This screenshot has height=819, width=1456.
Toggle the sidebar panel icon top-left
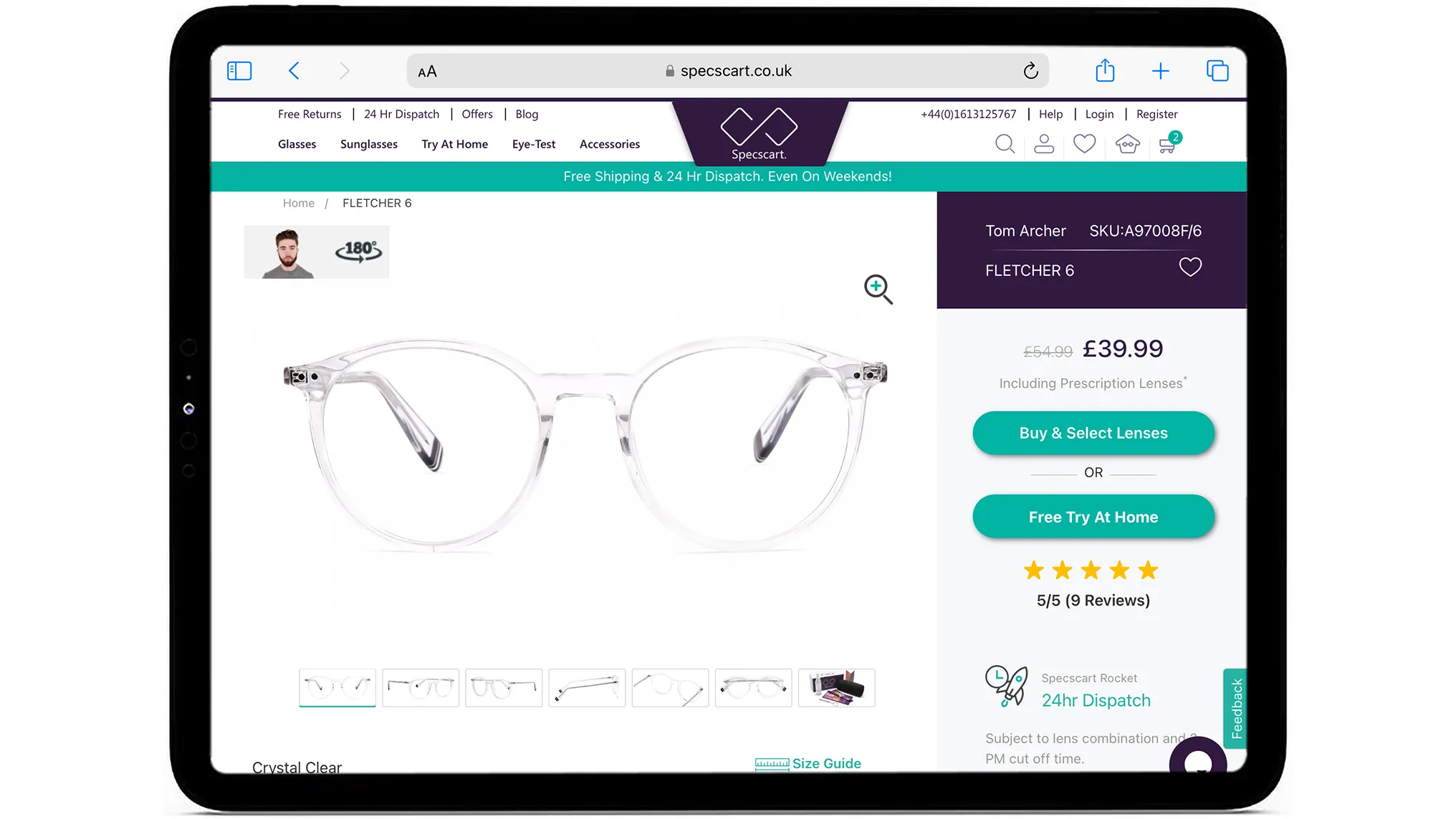pos(239,70)
